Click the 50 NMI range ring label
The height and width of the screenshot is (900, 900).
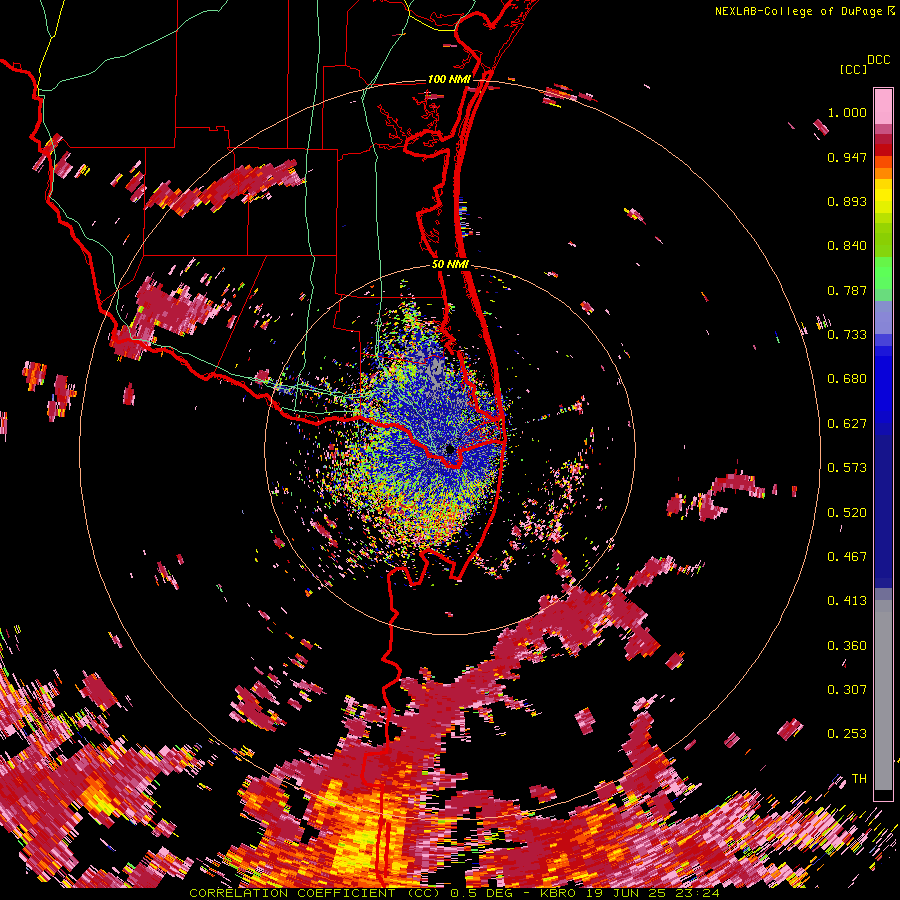(x=450, y=264)
